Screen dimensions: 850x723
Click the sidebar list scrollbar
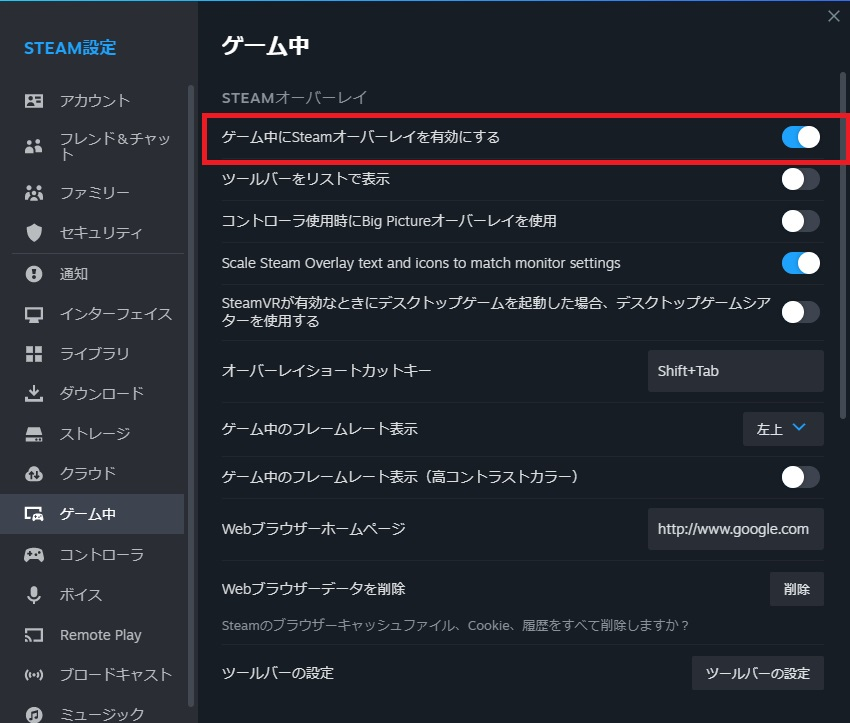point(191,396)
